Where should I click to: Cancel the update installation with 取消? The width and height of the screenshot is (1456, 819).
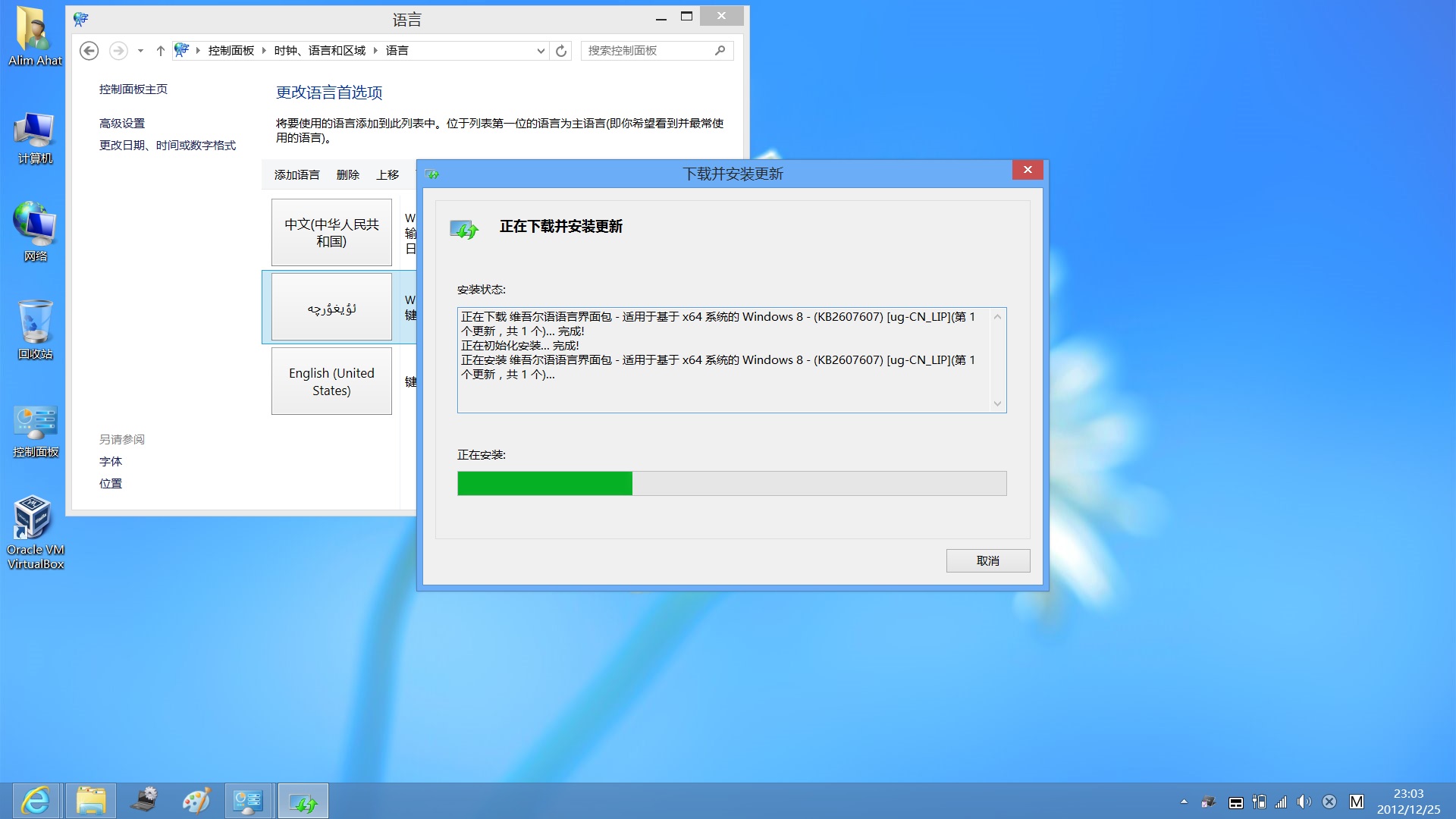coord(988,561)
